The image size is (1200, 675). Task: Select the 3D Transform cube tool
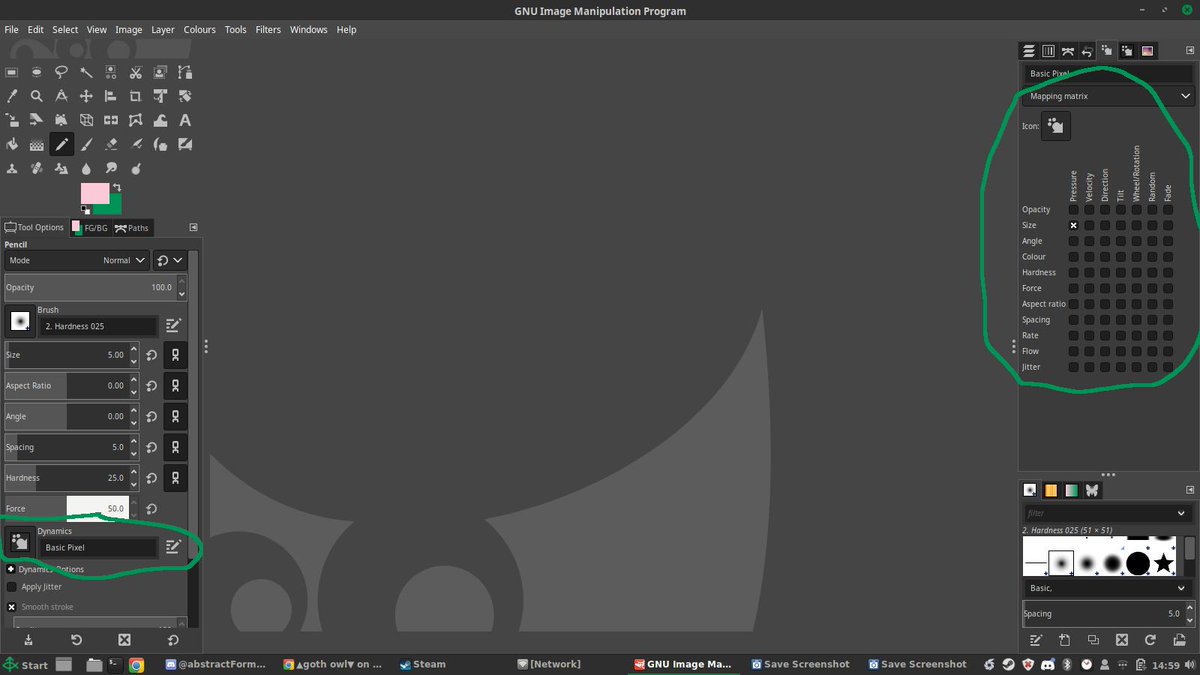click(87, 120)
